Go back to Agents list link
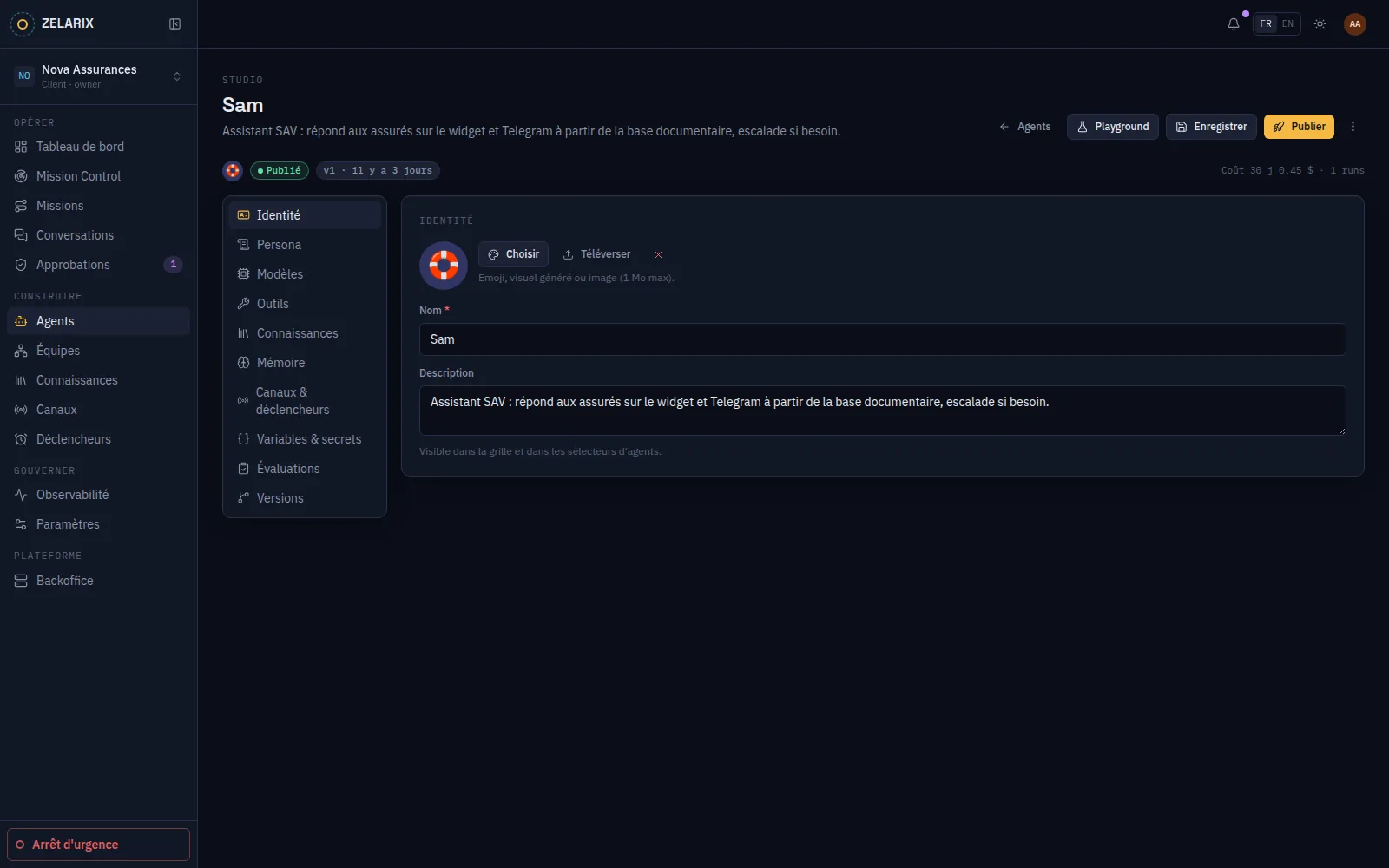The height and width of the screenshot is (868, 1389). pyautogui.click(x=1025, y=127)
